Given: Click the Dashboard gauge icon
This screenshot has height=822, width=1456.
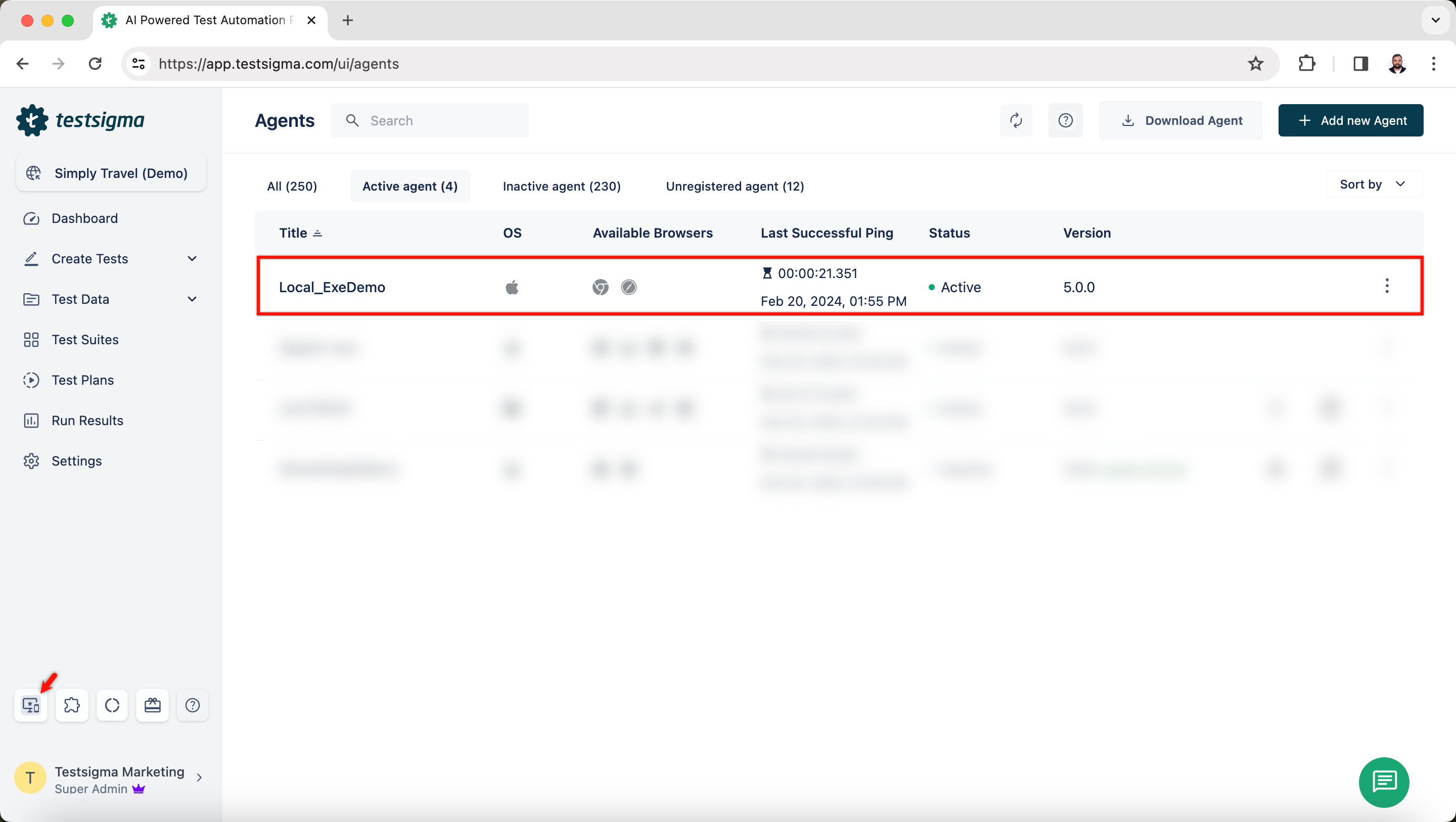Looking at the screenshot, I should pos(31,219).
